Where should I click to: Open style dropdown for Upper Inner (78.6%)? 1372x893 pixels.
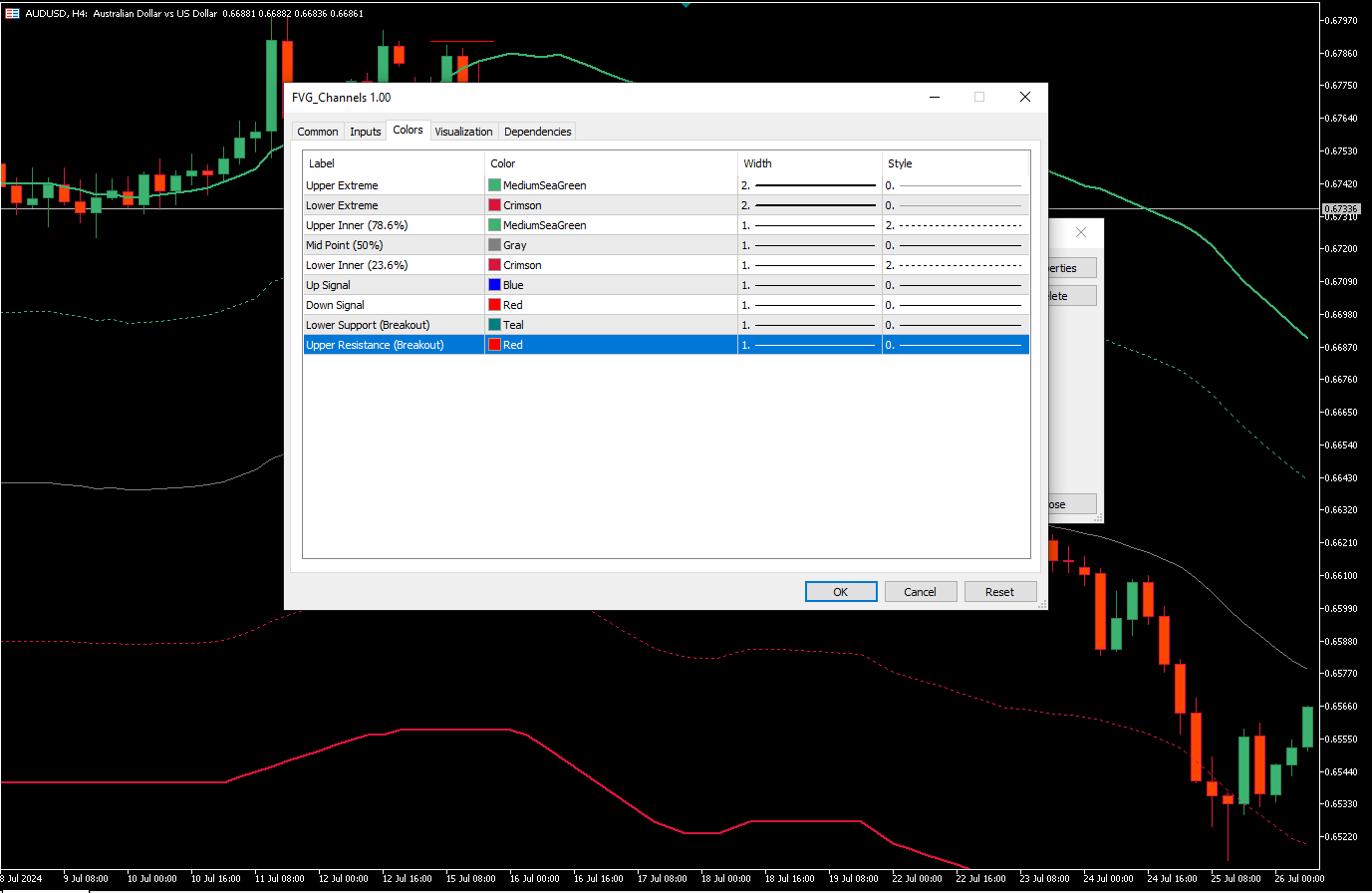point(955,225)
